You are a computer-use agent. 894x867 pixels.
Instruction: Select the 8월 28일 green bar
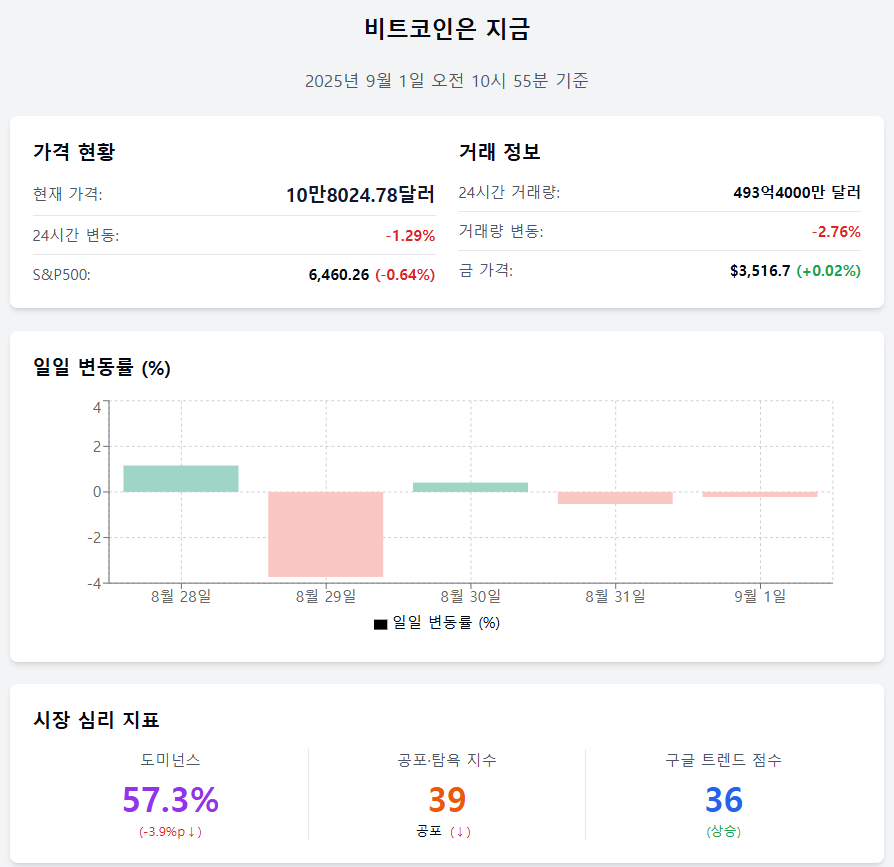click(x=181, y=479)
